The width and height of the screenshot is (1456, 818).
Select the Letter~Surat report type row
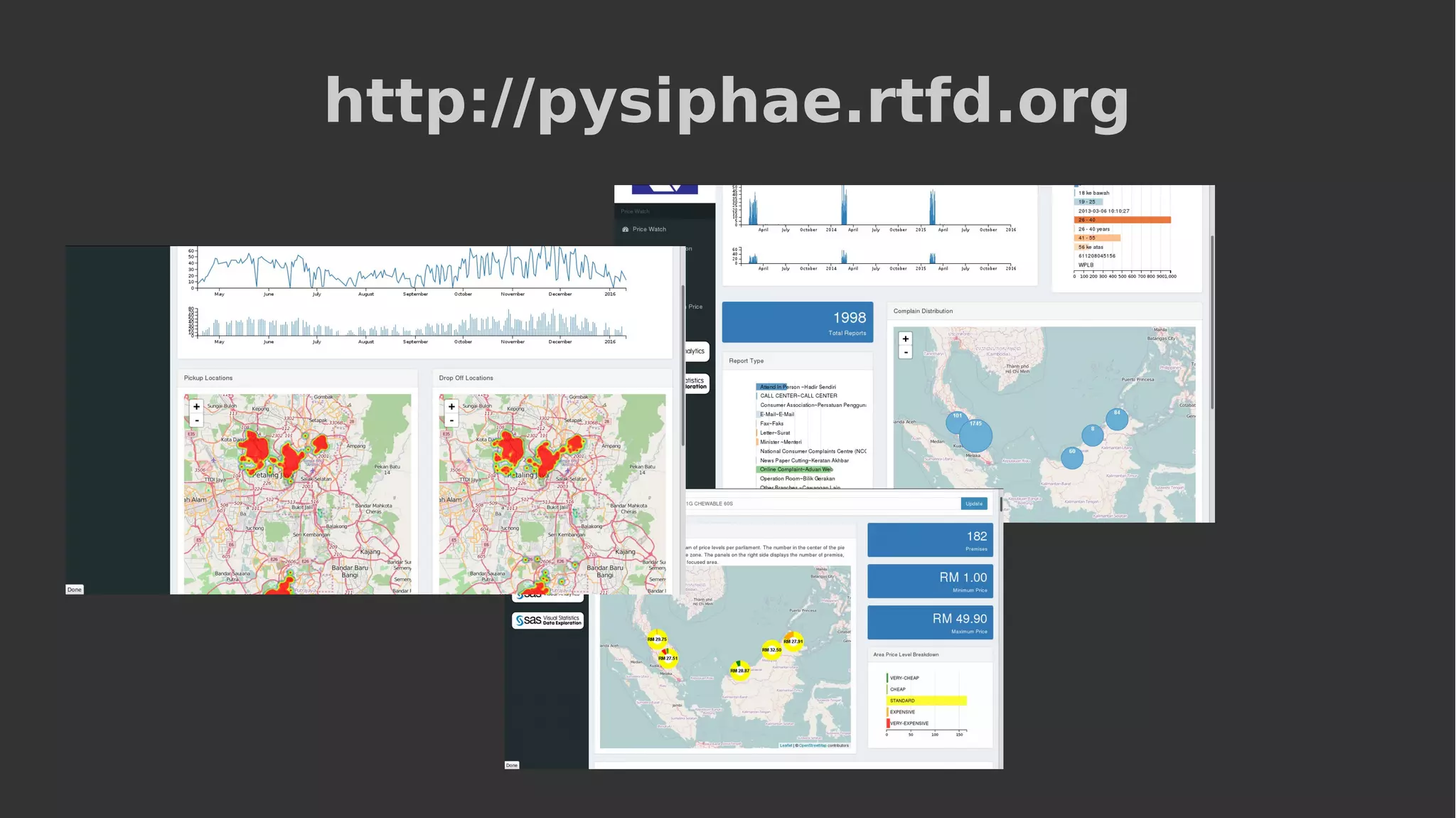click(773, 432)
